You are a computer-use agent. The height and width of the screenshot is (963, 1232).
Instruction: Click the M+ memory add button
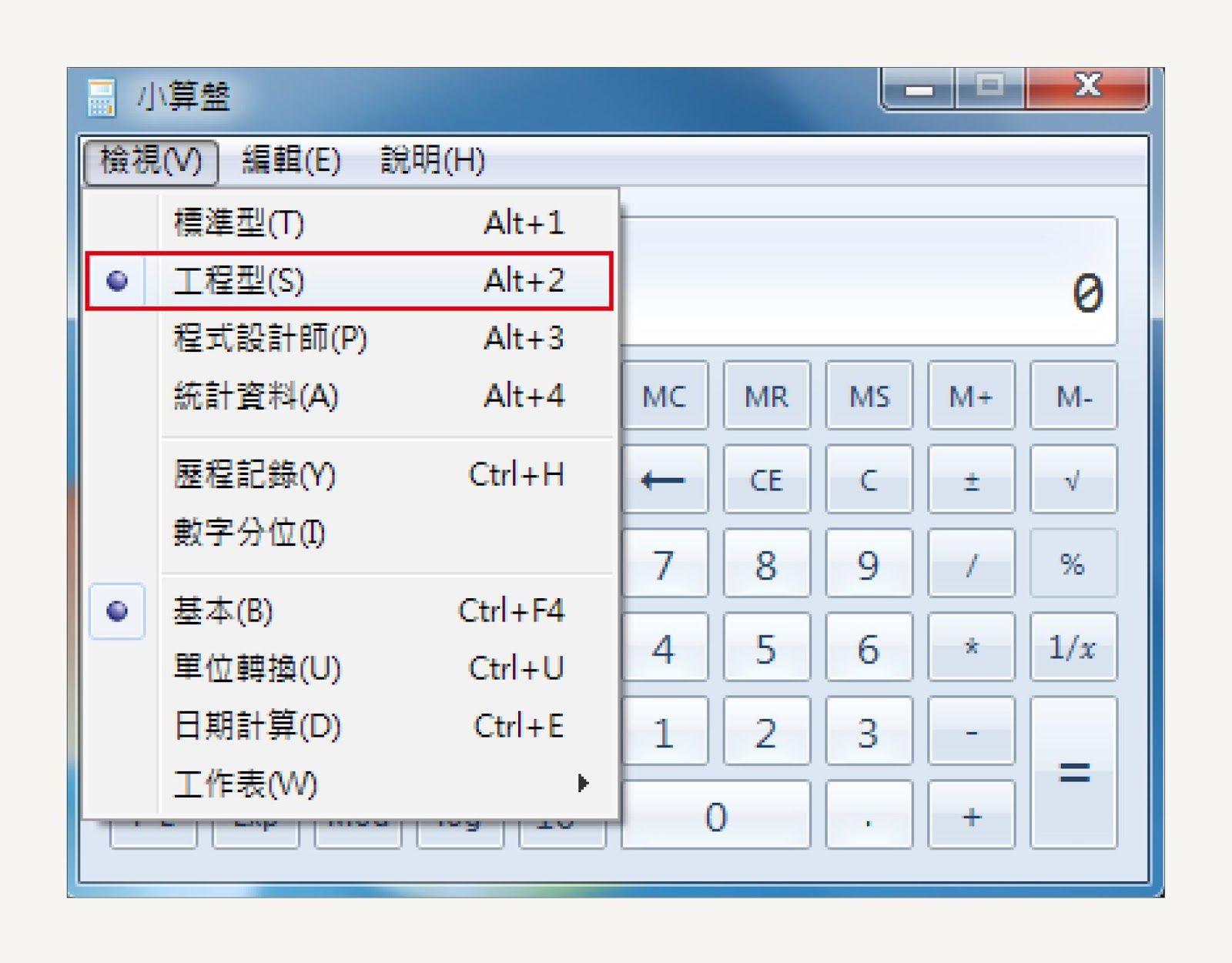tap(971, 396)
